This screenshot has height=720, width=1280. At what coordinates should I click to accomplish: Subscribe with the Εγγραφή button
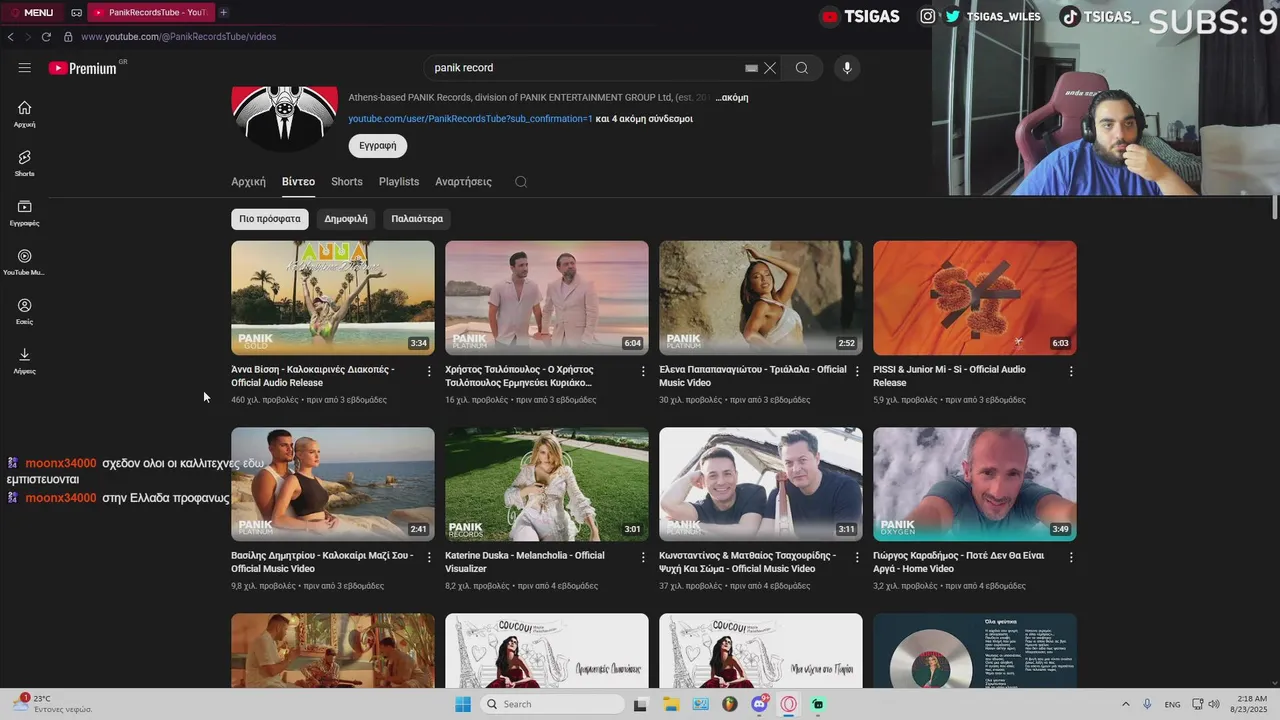tap(377, 146)
